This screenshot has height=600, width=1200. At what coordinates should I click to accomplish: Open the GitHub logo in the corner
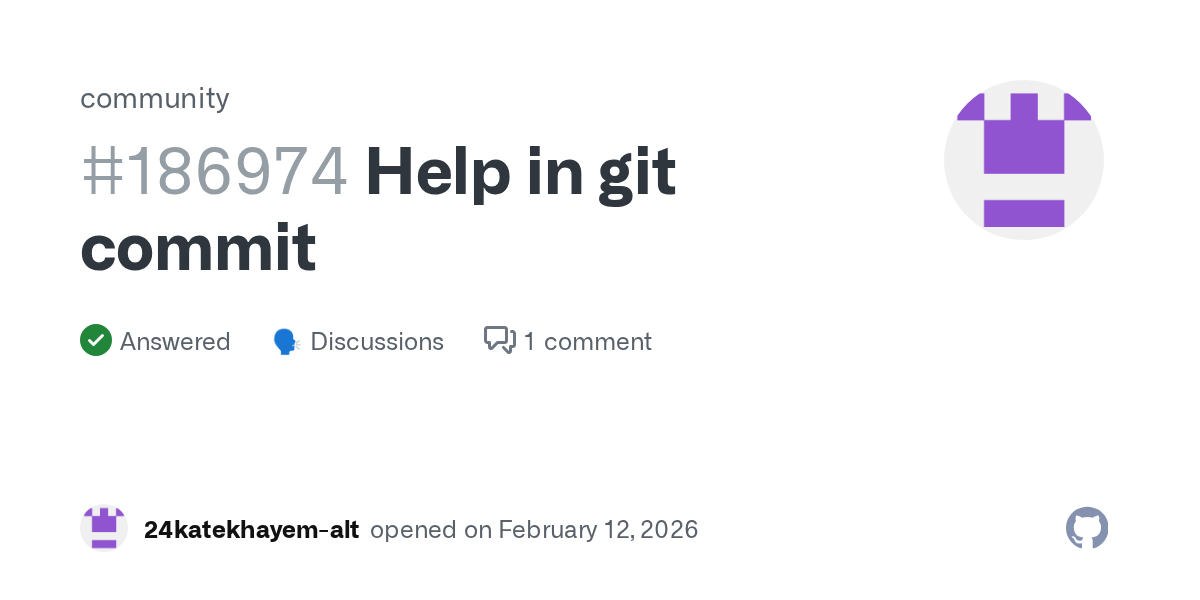pos(1087,528)
